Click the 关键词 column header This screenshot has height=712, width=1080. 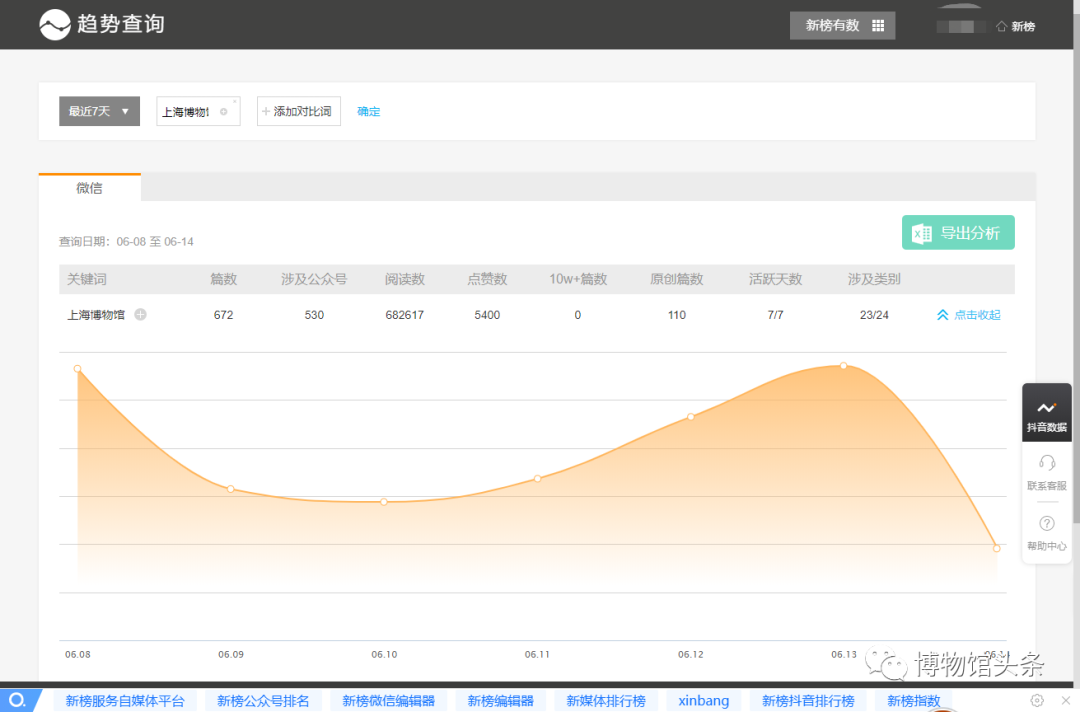[x=87, y=279]
